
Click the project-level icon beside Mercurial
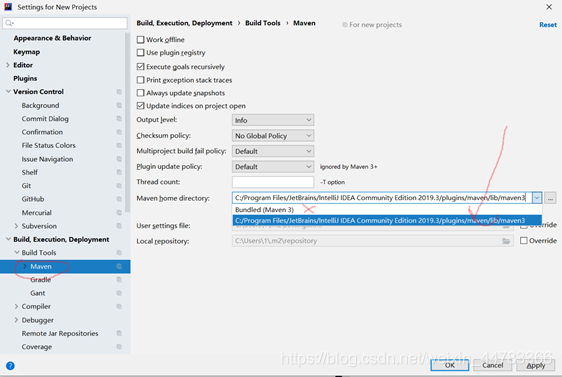[x=119, y=213]
